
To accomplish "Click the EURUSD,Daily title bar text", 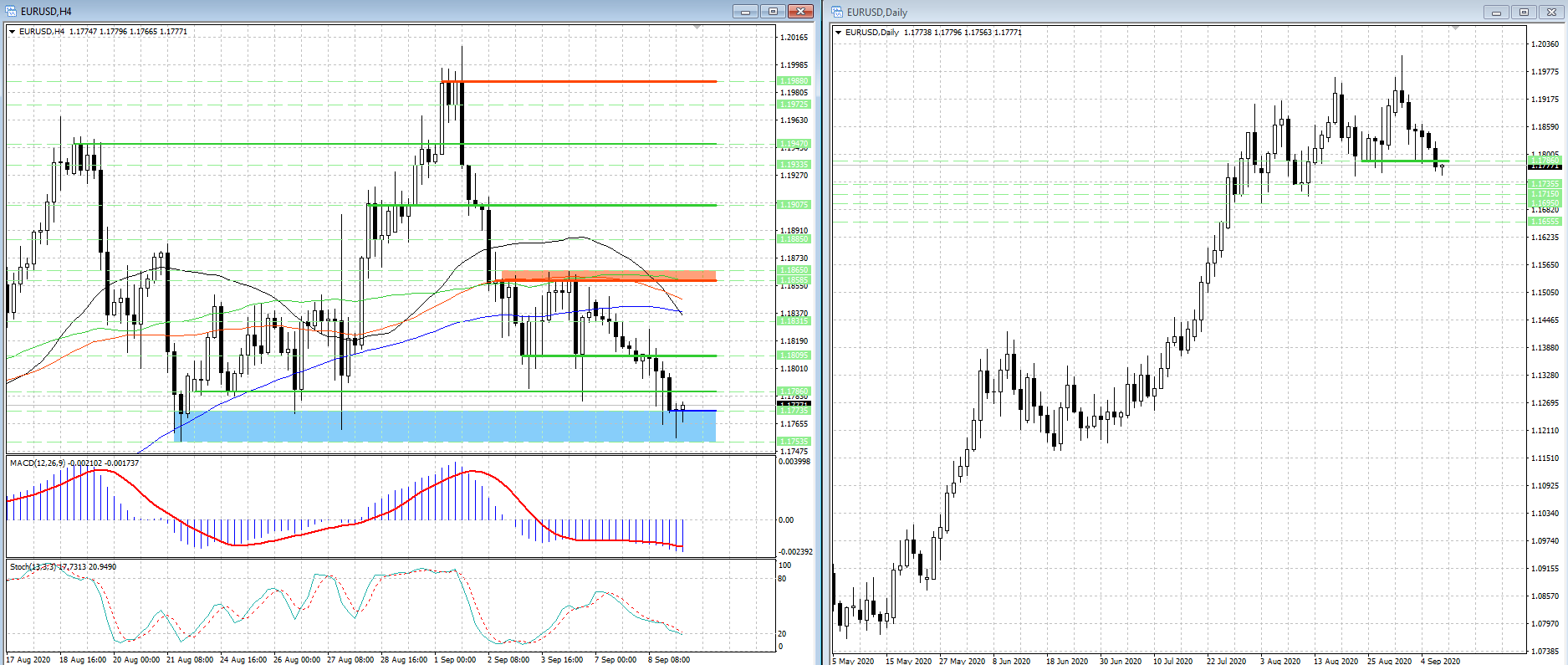I will coord(877,13).
